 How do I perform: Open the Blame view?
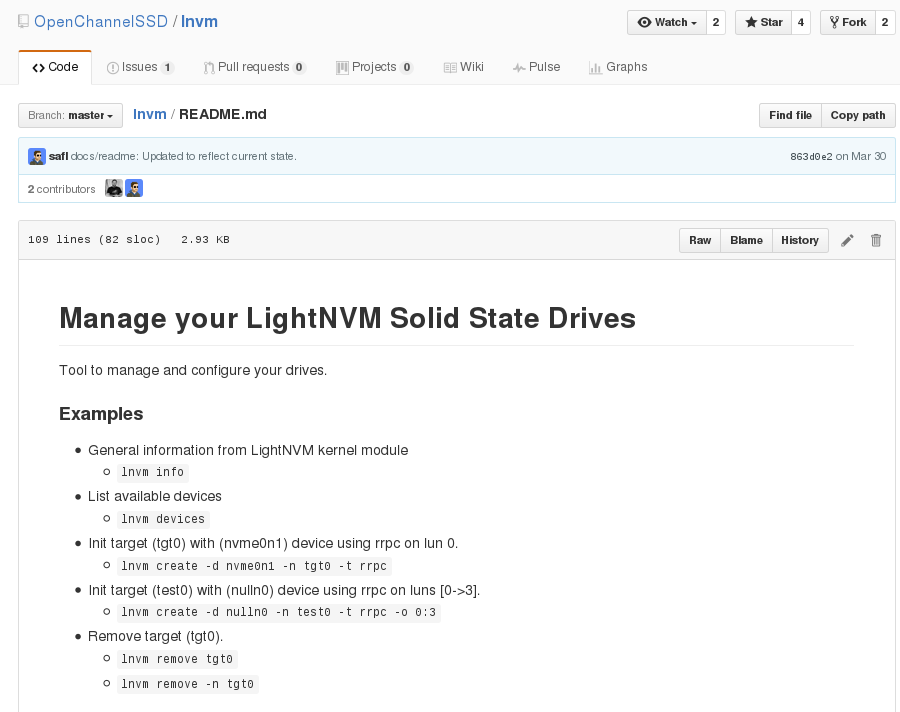point(746,241)
